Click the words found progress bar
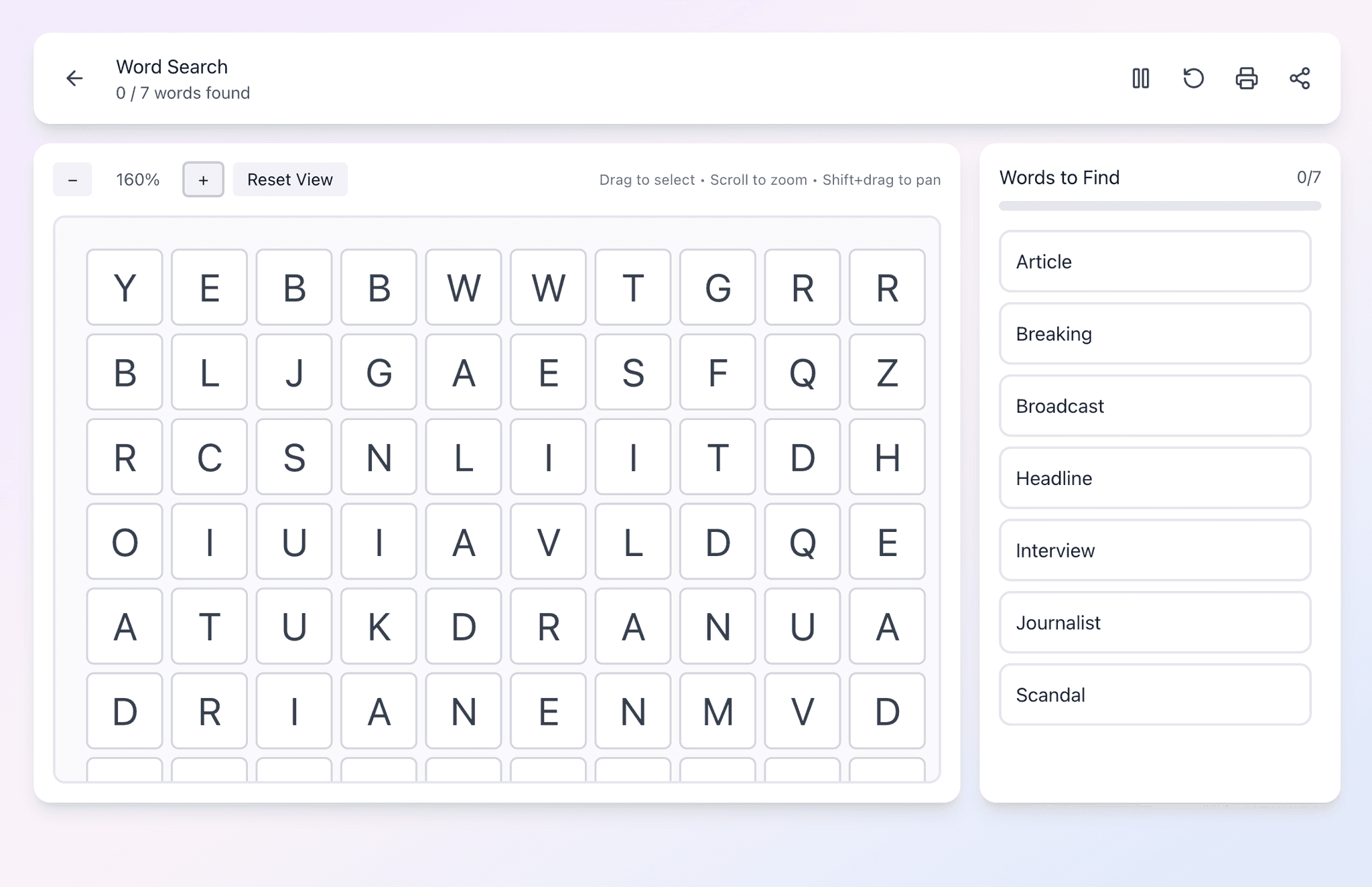The image size is (1372, 887). 1160,206
